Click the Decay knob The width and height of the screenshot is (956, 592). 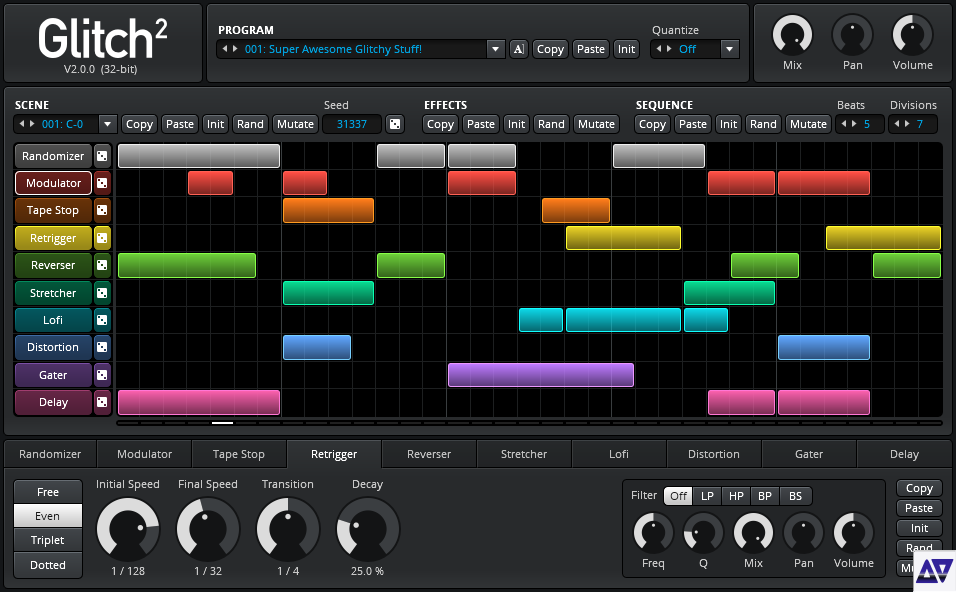tap(368, 529)
